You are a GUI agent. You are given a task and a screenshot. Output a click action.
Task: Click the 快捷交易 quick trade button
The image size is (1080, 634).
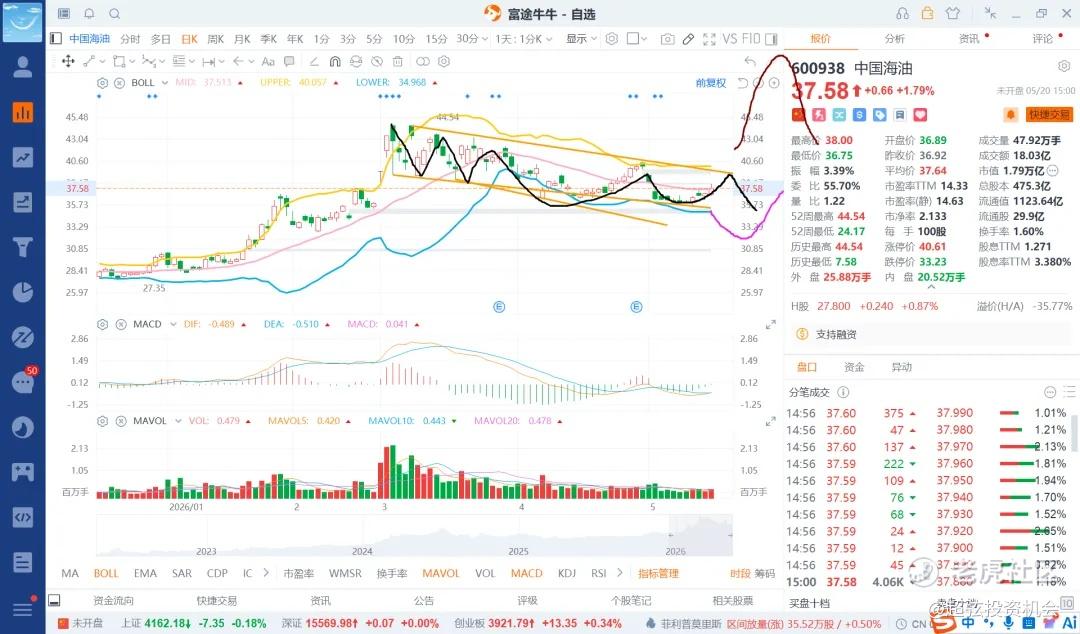(1049, 114)
